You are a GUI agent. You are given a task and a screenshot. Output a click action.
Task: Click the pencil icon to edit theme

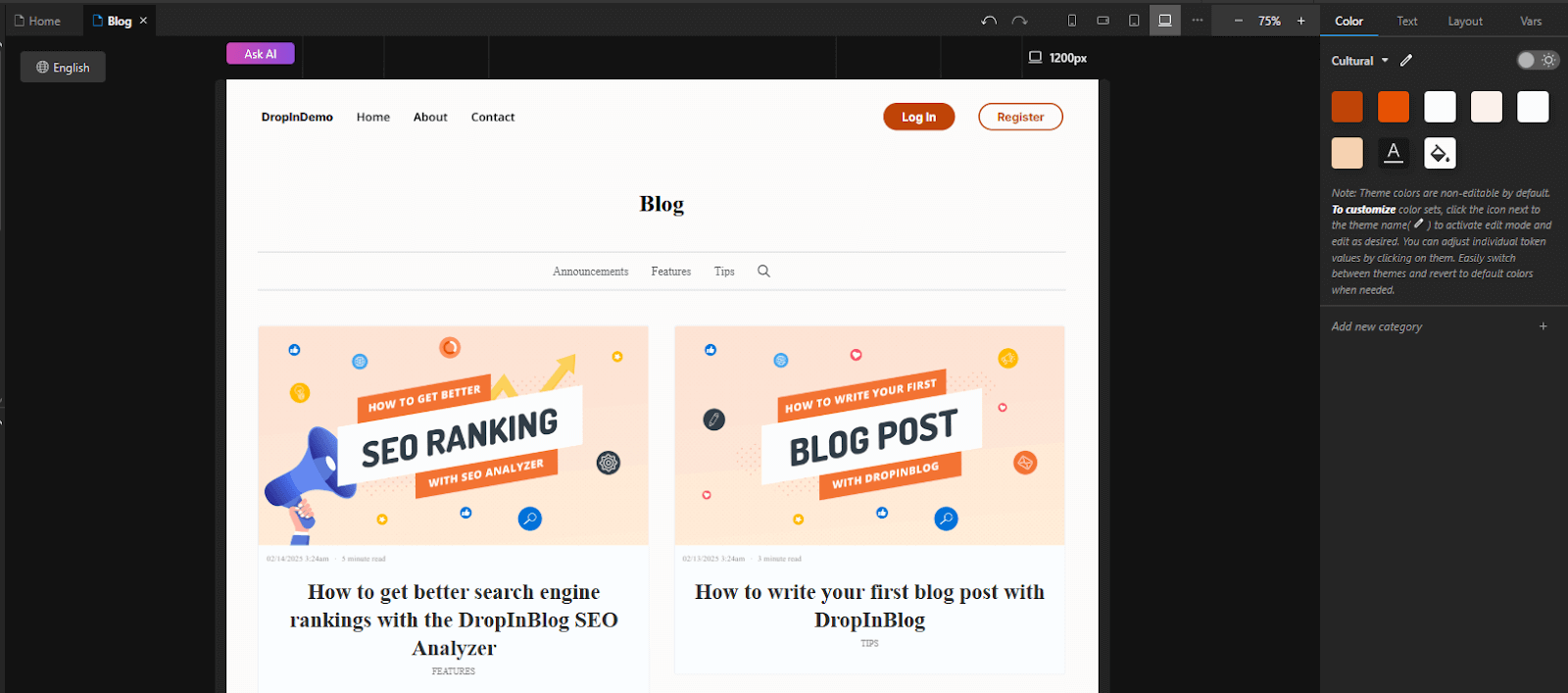(1406, 61)
